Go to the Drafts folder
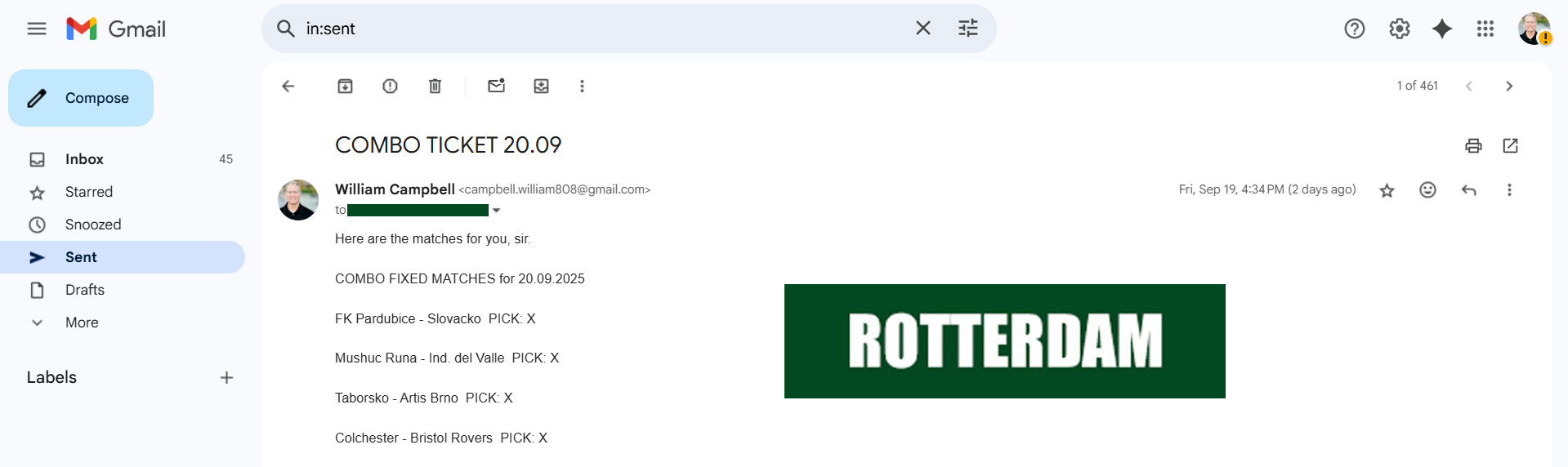The image size is (1568, 467). pos(85,290)
